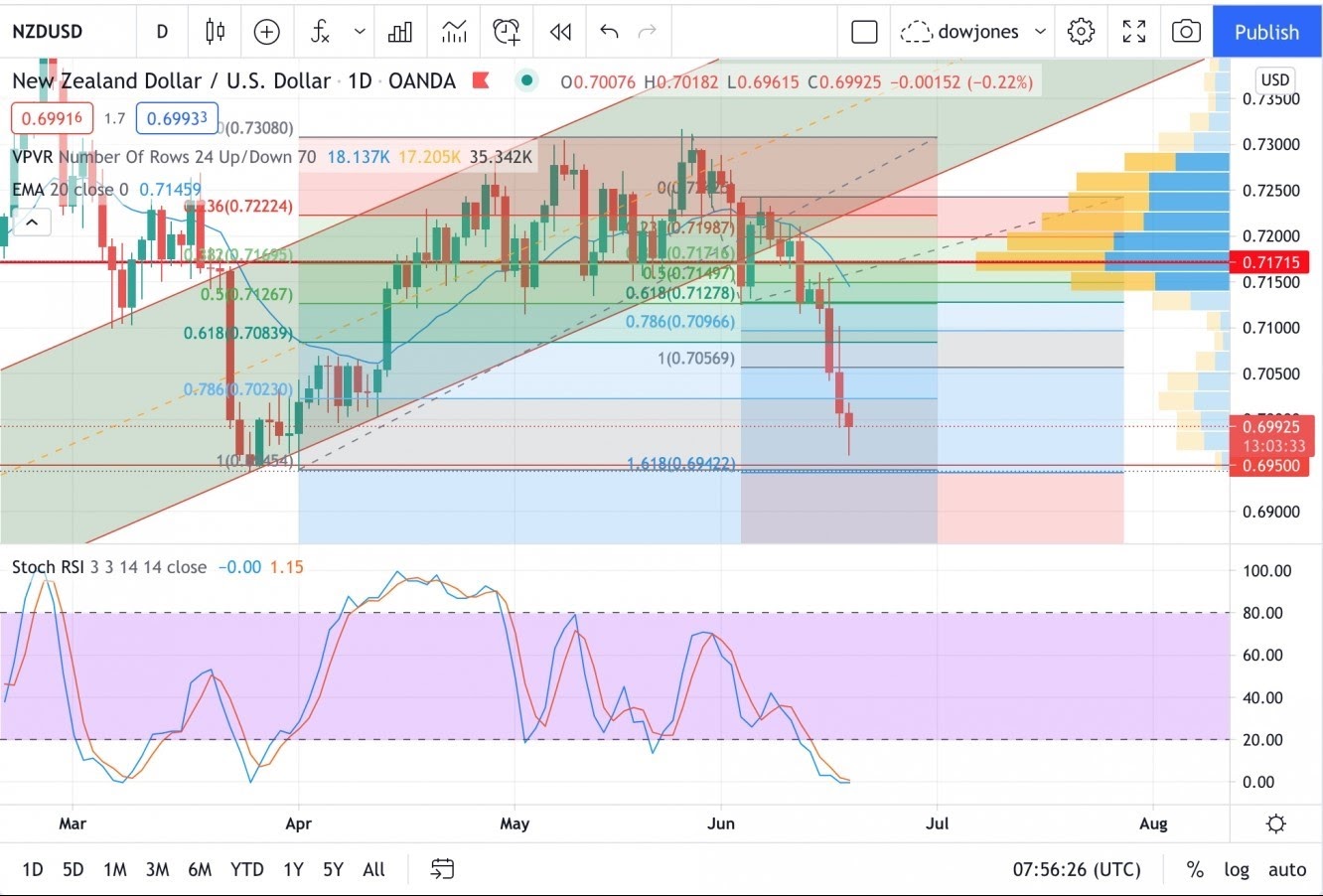Start bar replay with the rewind icon
This screenshot has height=896, width=1323.
[x=560, y=32]
